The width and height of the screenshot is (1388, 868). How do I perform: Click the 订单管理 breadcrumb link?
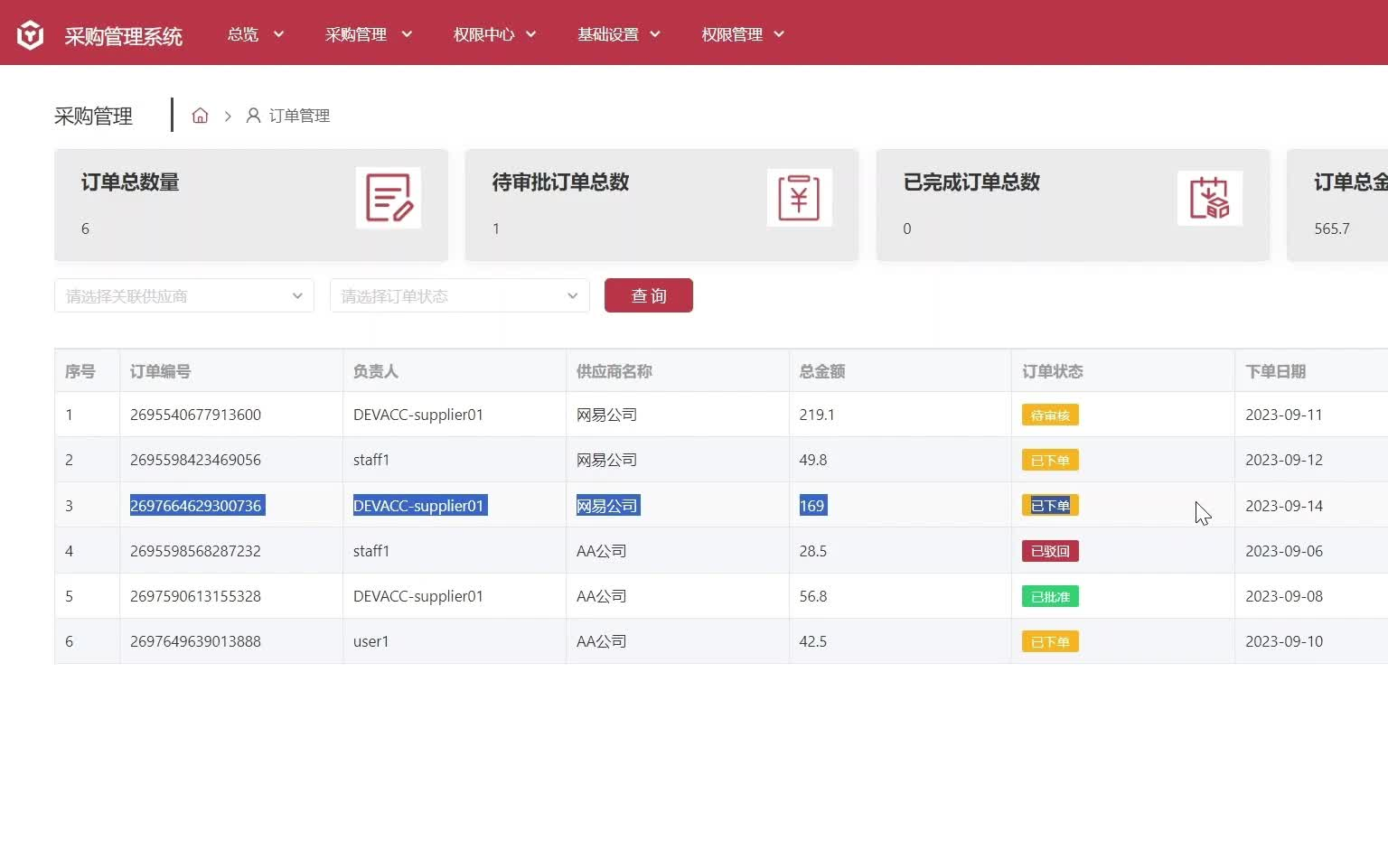tap(299, 116)
